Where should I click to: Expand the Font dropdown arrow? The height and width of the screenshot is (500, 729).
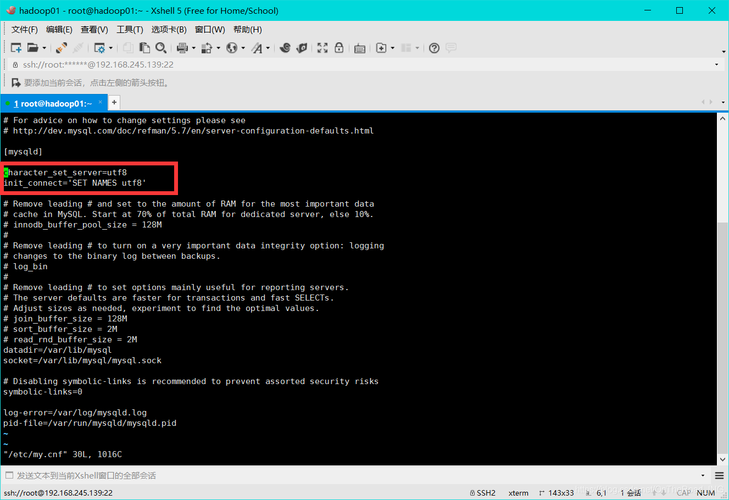point(268,48)
